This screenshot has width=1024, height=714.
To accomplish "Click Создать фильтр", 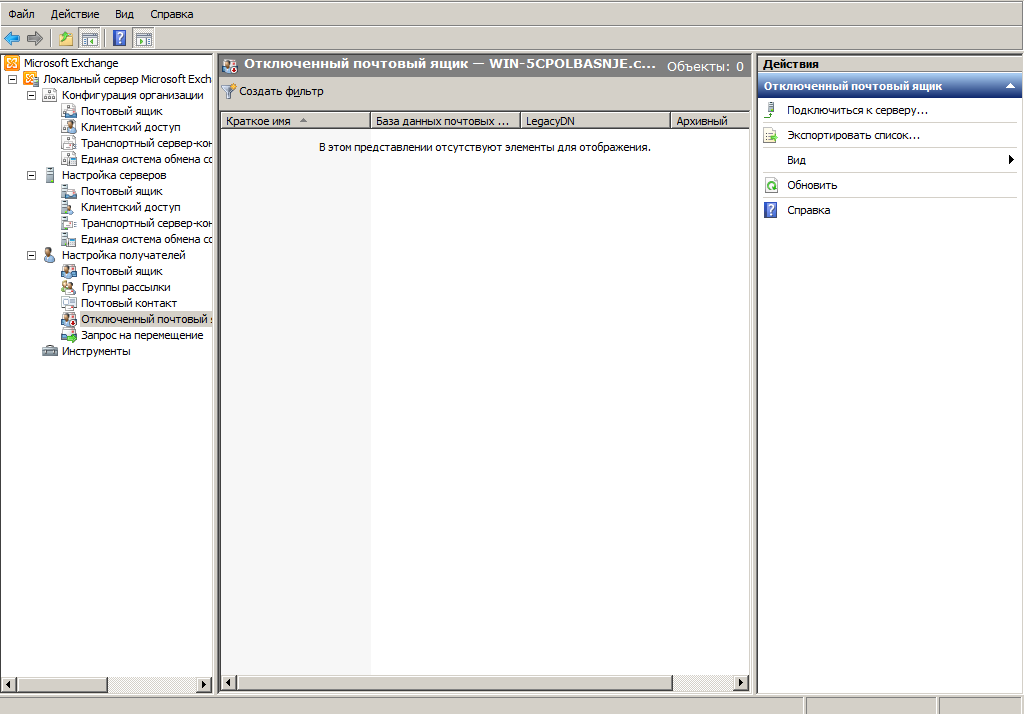I will coord(281,91).
